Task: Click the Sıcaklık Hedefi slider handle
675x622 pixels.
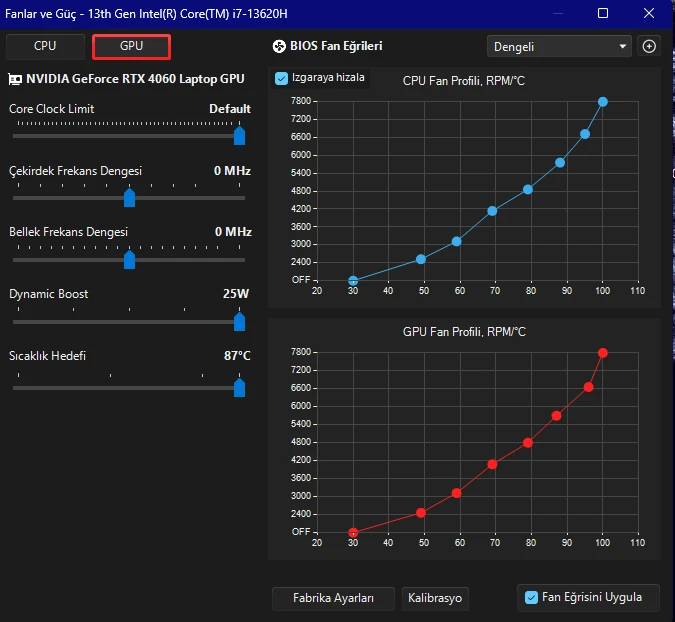Action: point(239,388)
